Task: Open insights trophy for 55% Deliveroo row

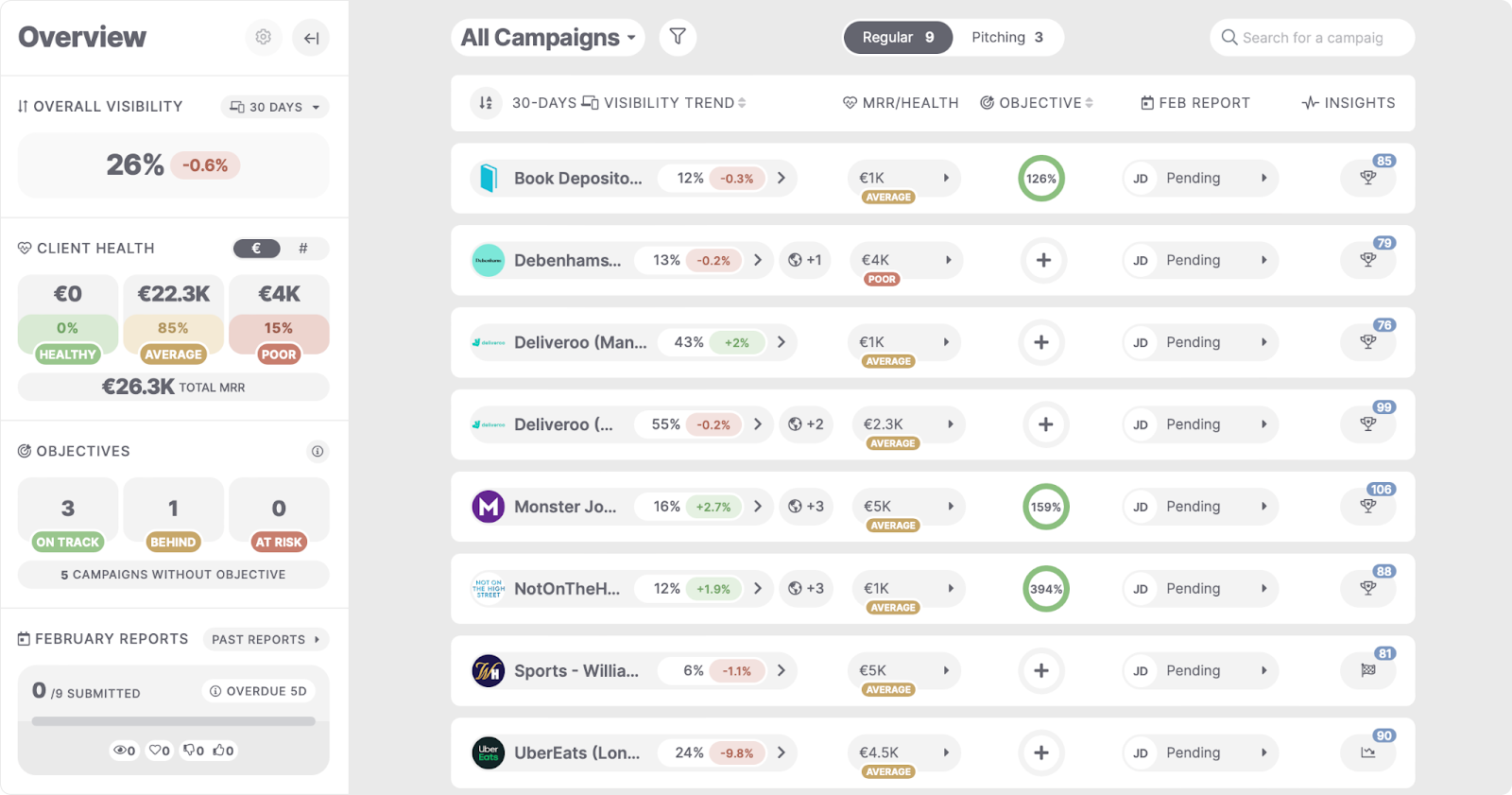Action: click(x=1368, y=424)
